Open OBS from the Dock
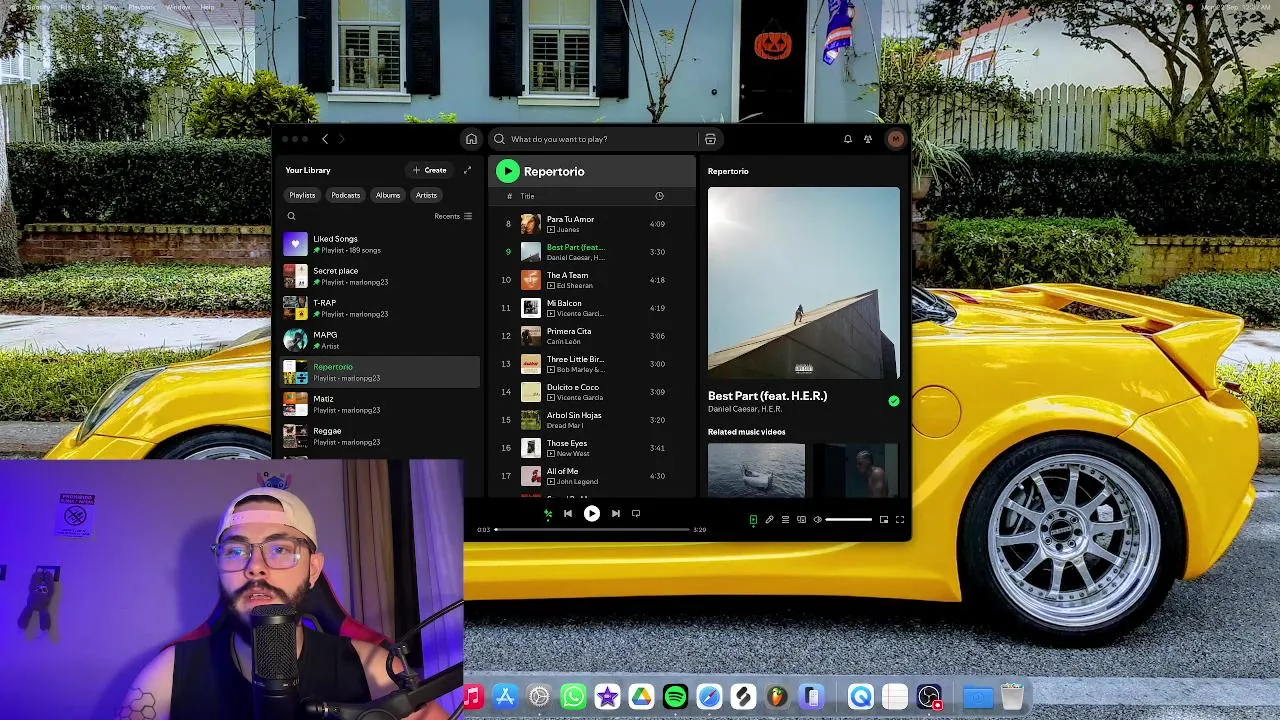Viewport: 1280px width, 720px height. pyautogui.click(x=929, y=696)
